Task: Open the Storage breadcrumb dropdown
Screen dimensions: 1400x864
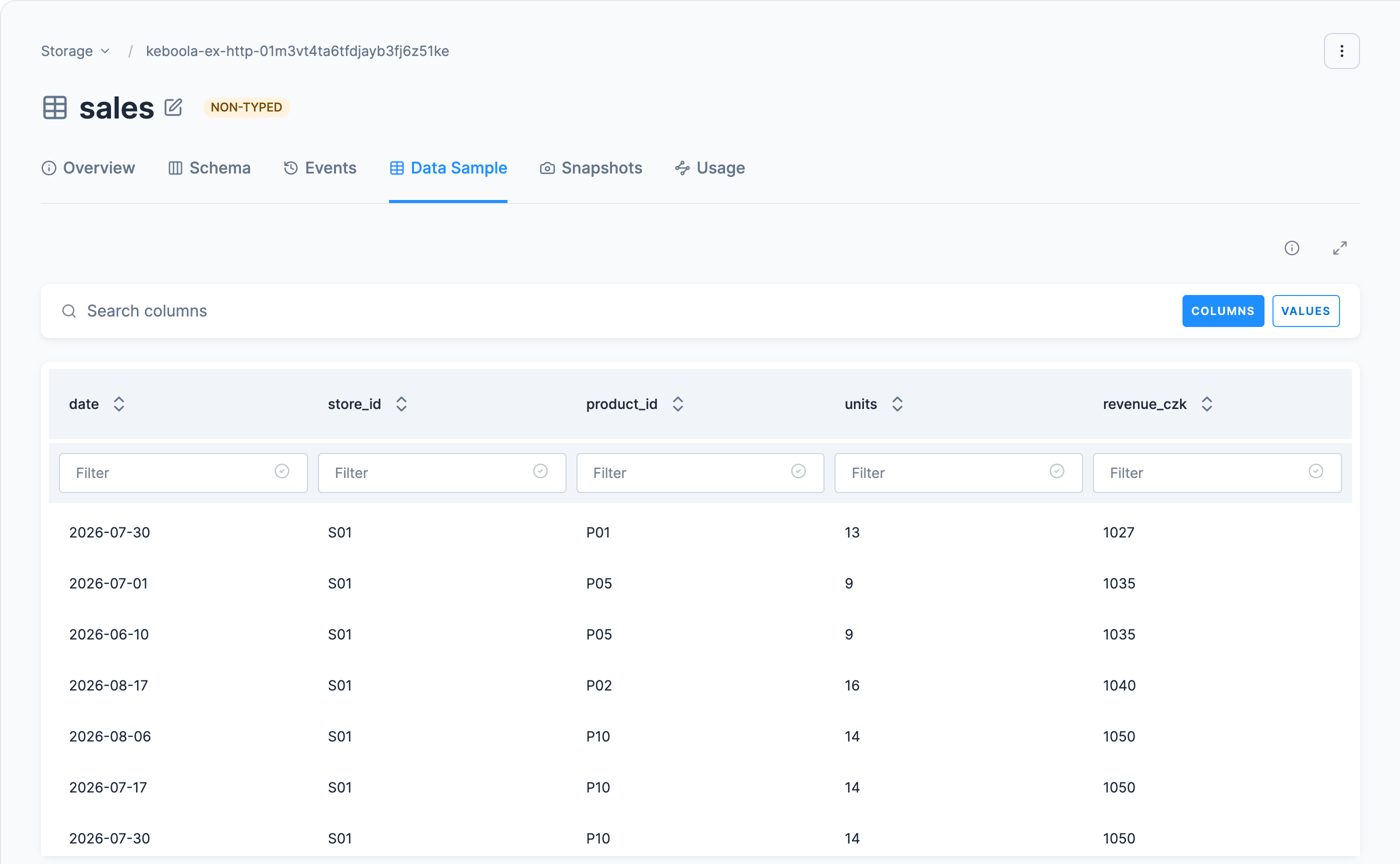Action: point(75,51)
